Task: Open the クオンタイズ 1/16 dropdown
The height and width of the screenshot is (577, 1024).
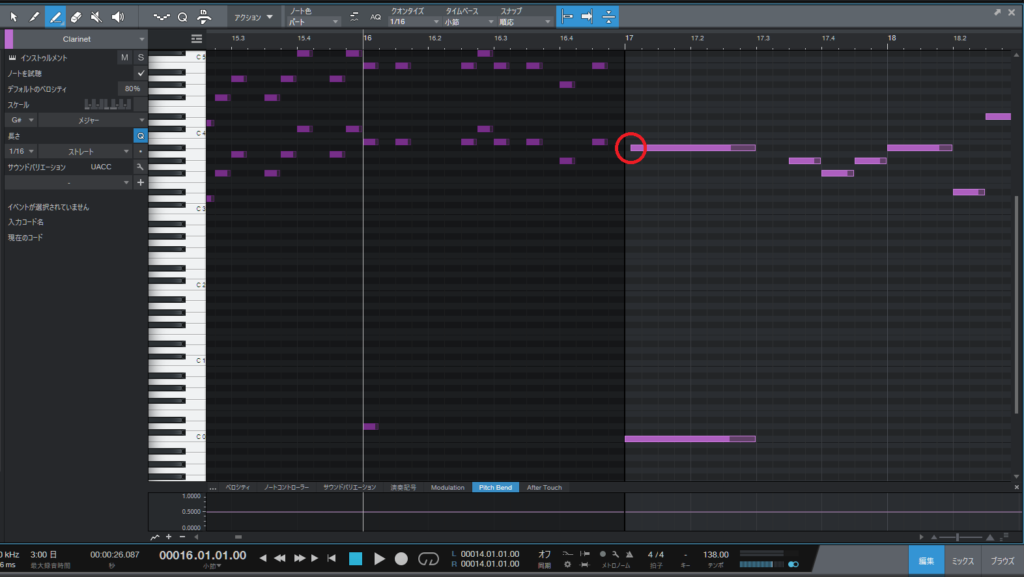Action: click(x=412, y=21)
